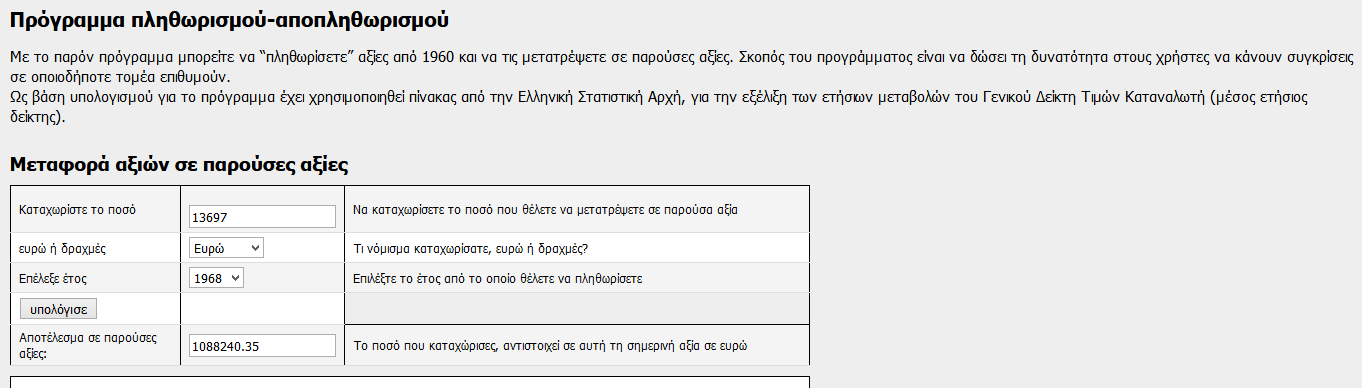
Task: Click the ευρώ ή δραχμές label
Action: pyautogui.click(x=62, y=247)
